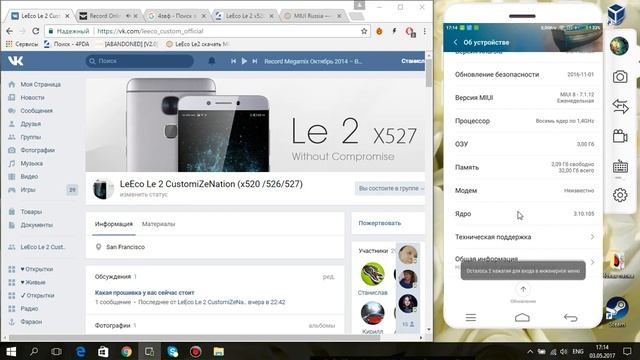The image size is (640, 360).
Task: Close the LeEco Le 2 Cust first tab
Action: pos(67,16)
